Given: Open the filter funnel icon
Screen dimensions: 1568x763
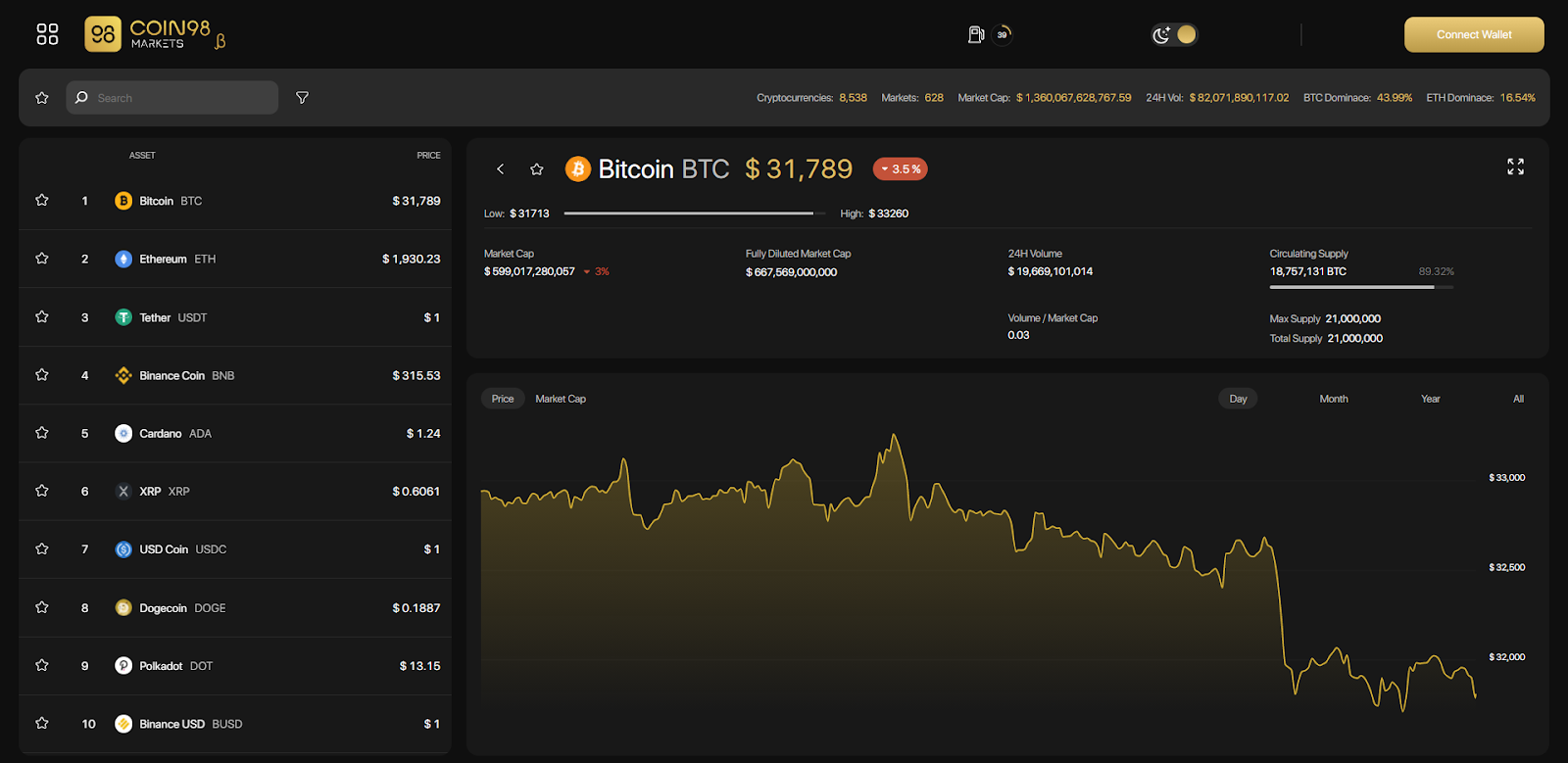Looking at the screenshot, I should pyautogui.click(x=302, y=98).
